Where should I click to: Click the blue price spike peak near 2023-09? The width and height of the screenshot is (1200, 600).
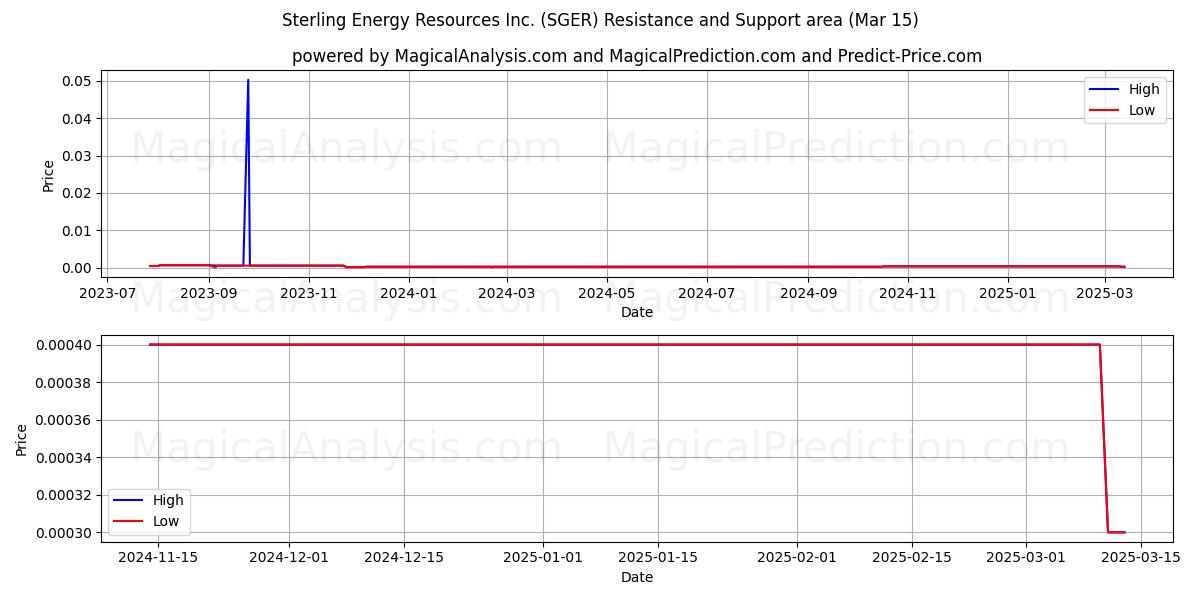pyautogui.click(x=248, y=80)
